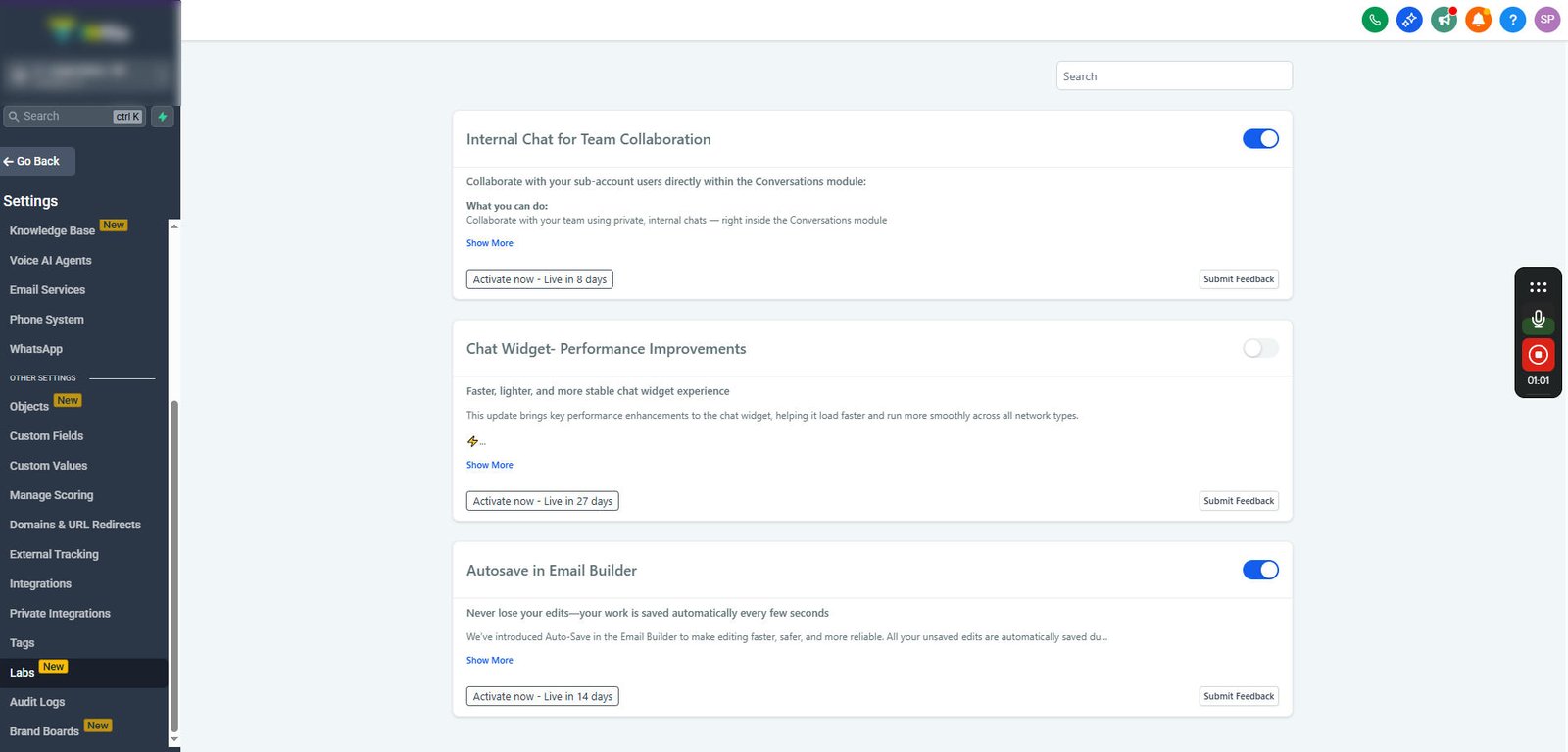Enable Chat Widget Performance Improvements toggle
This screenshot has width=1568, height=752.
(1260, 348)
